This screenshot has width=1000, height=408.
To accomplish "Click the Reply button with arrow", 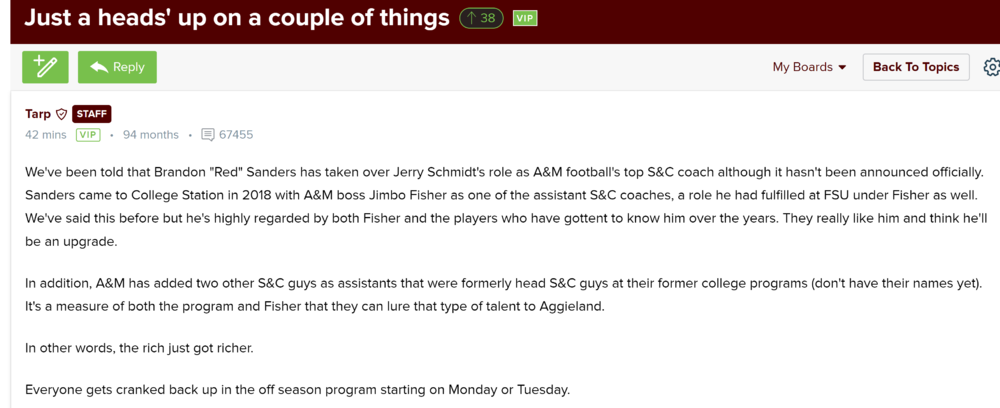I will pos(117,67).
